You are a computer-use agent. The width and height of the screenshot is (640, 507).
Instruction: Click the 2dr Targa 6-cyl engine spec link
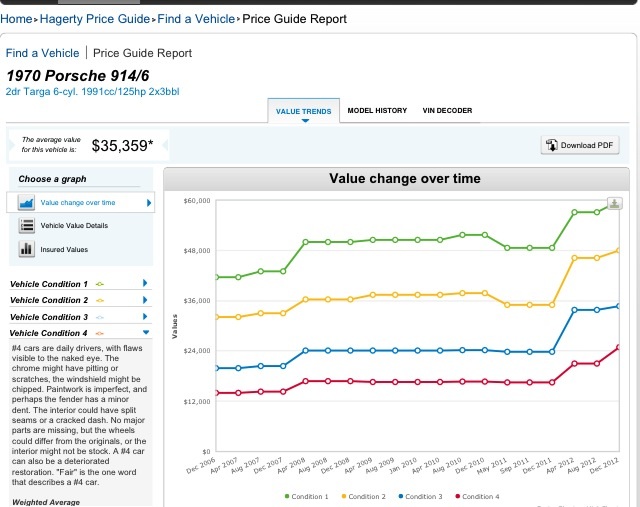93,91
